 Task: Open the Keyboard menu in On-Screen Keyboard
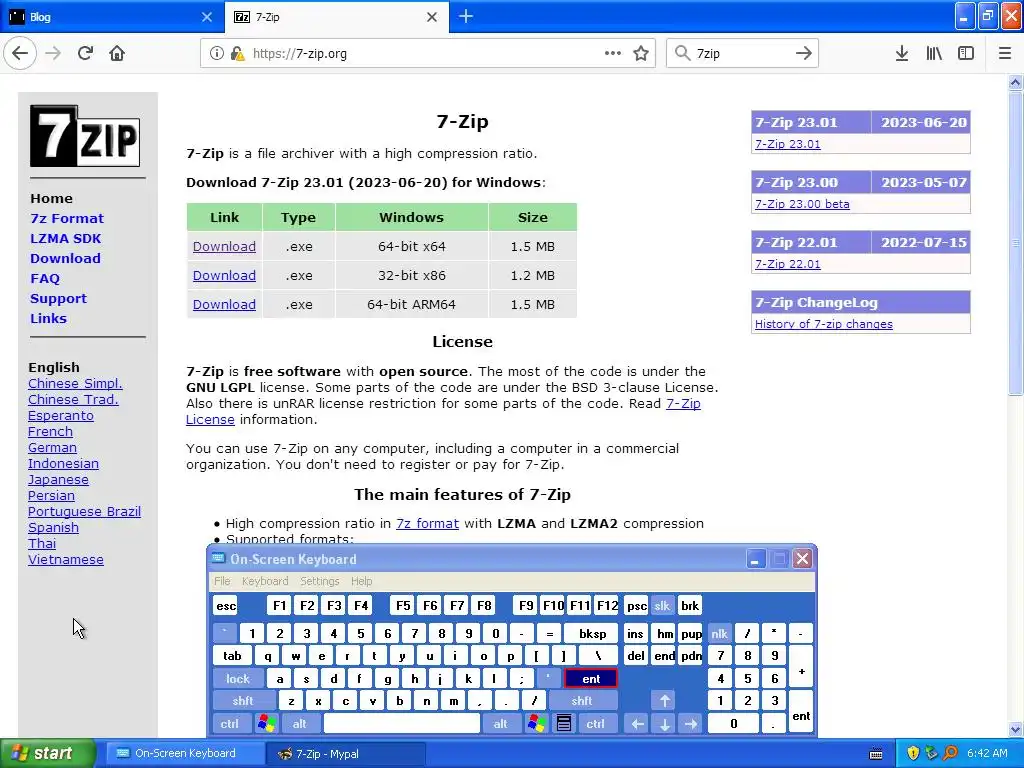point(264,581)
